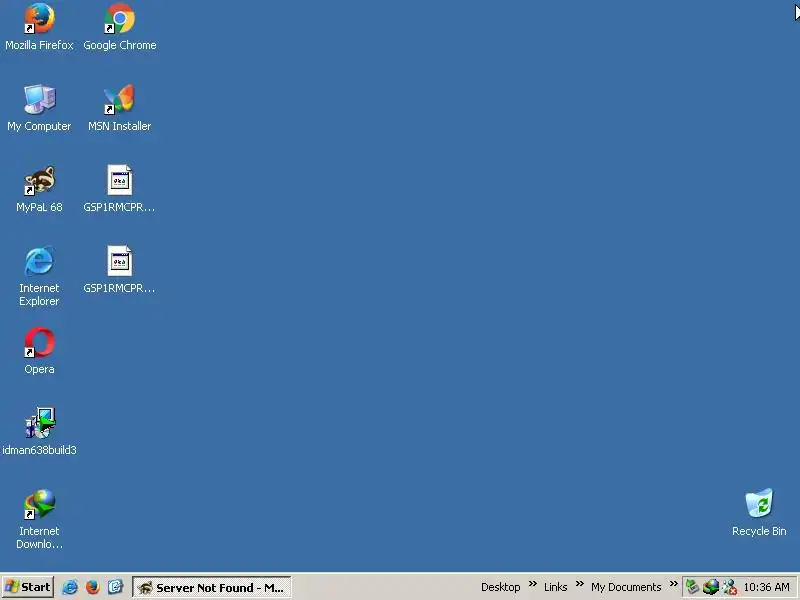Click the 10:36 AM system clock

coord(766,587)
